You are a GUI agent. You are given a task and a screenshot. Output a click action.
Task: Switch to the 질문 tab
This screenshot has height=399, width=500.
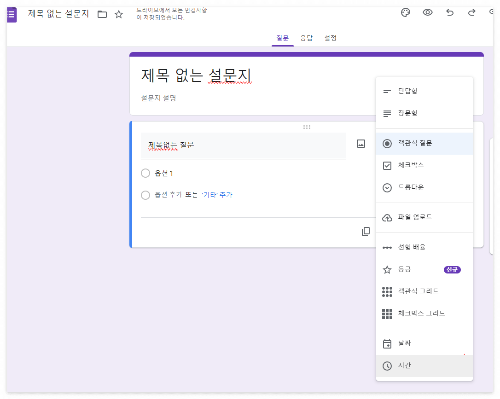(283, 38)
